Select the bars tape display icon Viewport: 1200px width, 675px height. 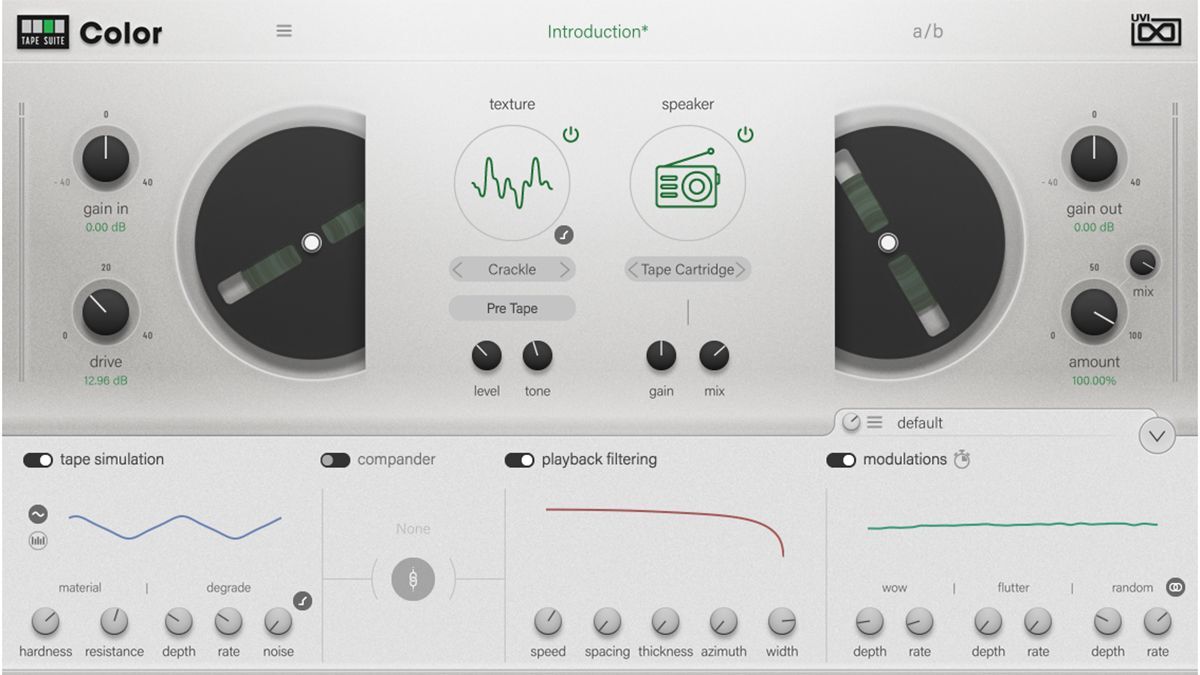click(x=38, y=541)
